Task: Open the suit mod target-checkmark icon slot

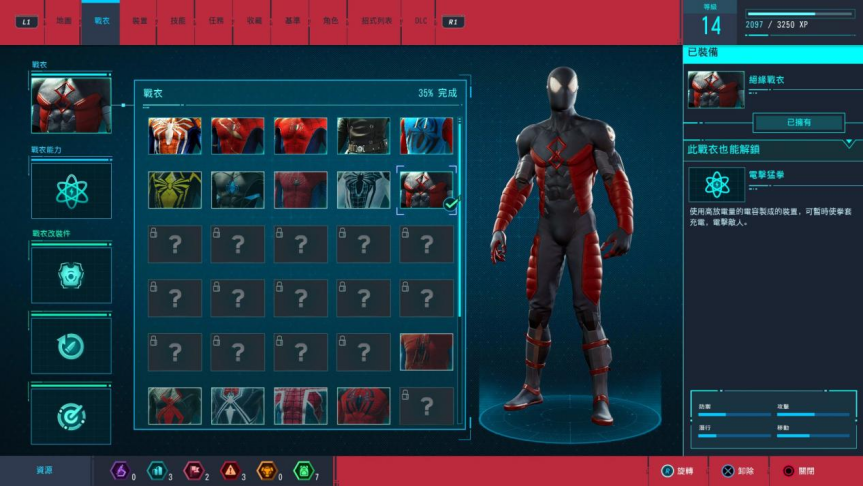Action: (x=72, y=417)
